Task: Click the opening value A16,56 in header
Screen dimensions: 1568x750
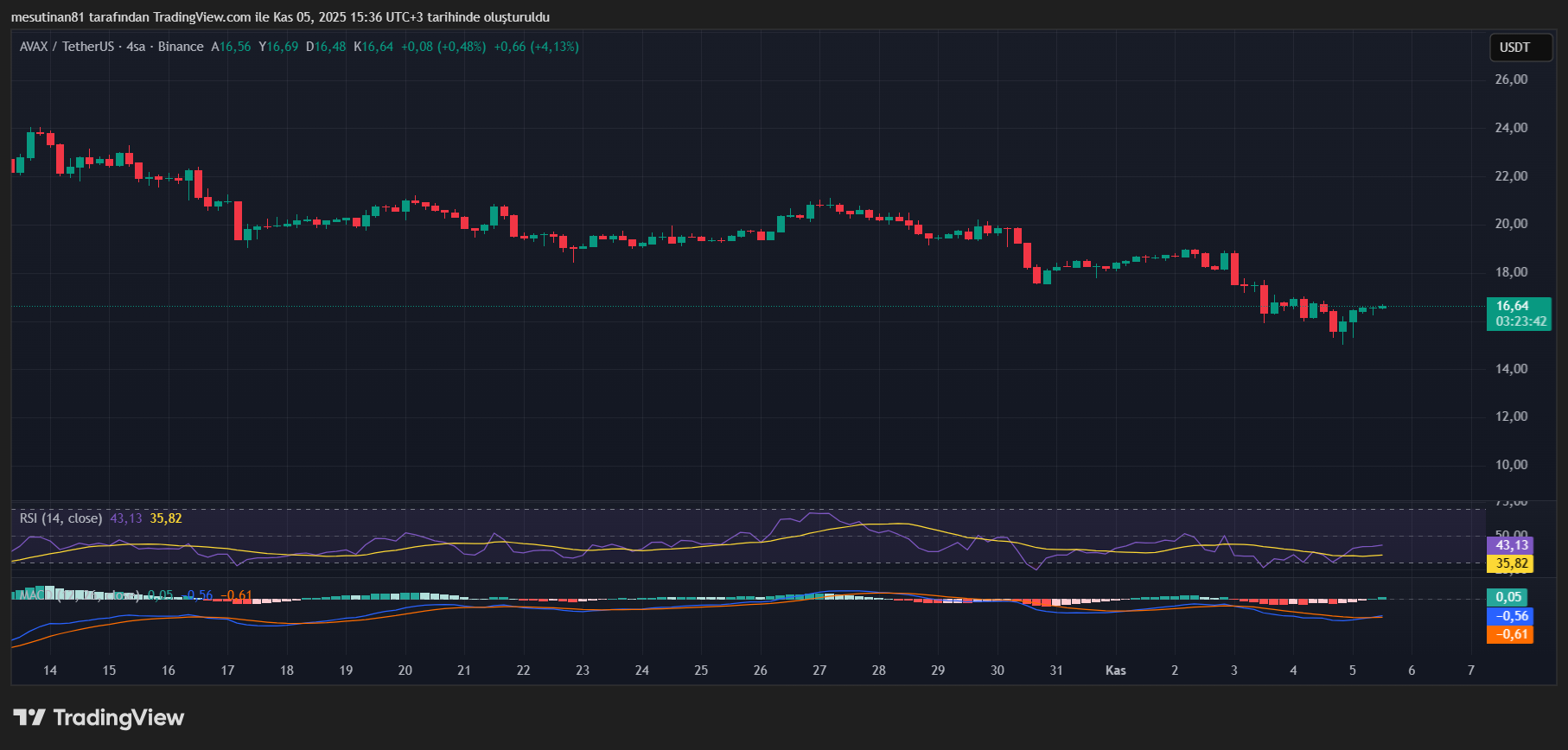Action: [x=231, y=47]
